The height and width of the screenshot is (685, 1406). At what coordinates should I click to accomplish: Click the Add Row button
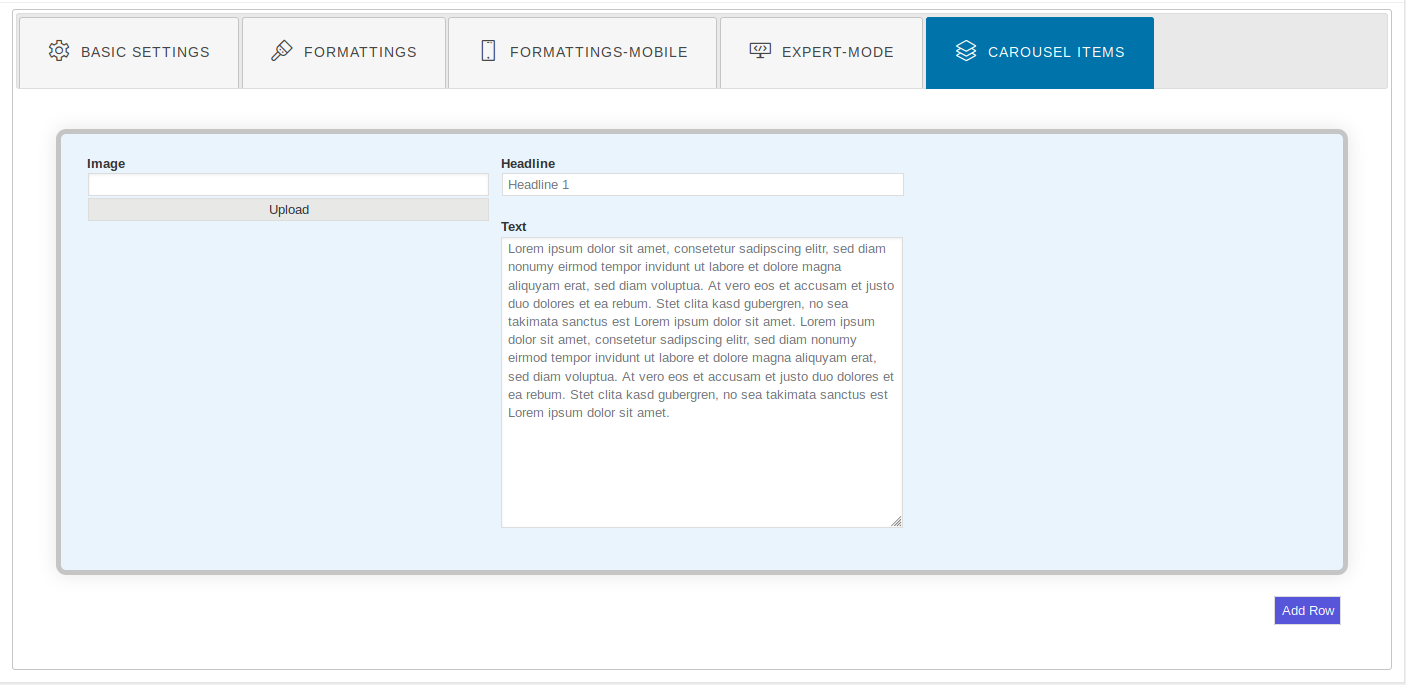[x=1307, y=611]
